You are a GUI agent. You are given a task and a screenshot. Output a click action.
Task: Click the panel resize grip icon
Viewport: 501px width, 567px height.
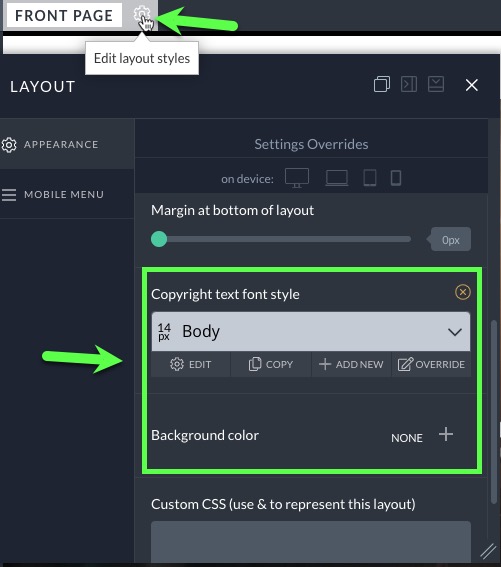click(x=488, y=551)
